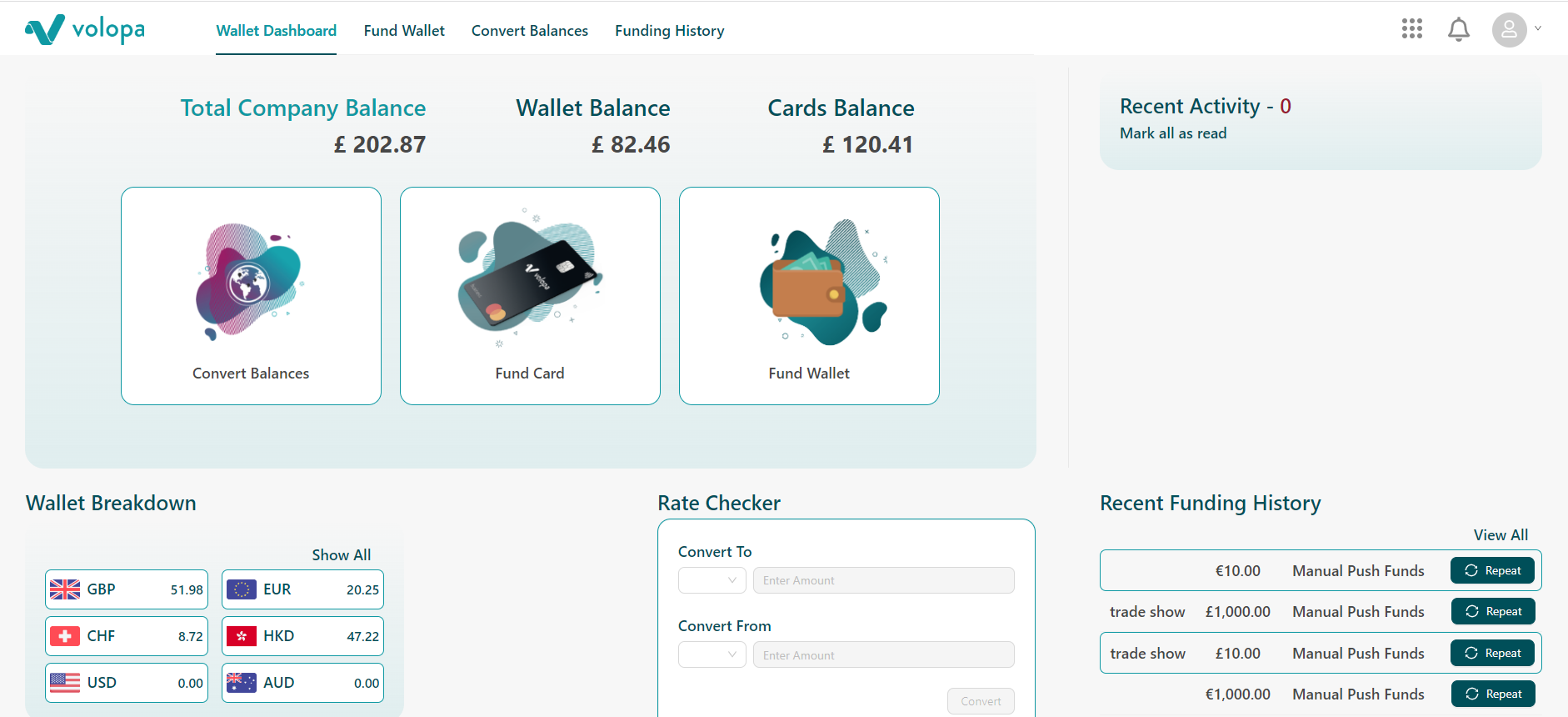
Task: Select the GBP flag wallet balance
Action: (x=127, y=589)
